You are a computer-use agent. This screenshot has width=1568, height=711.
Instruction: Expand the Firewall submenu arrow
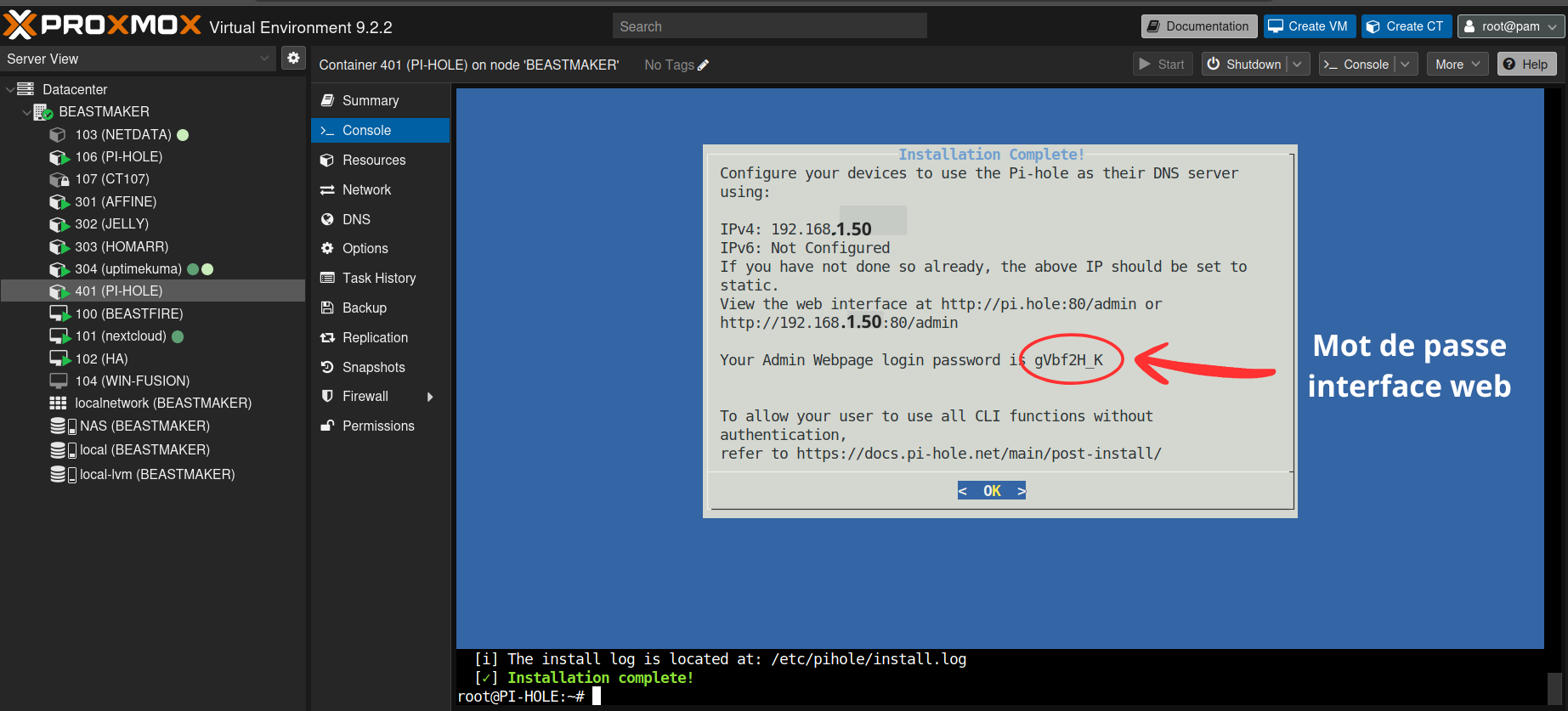430,397
